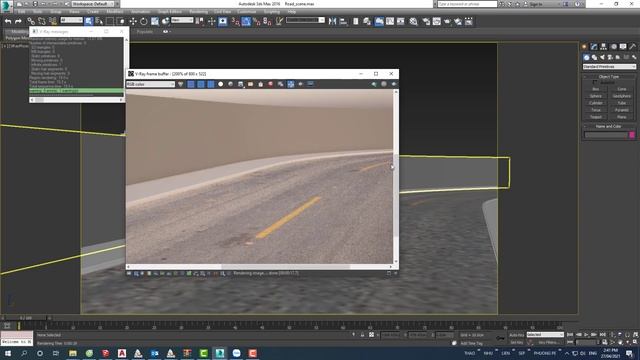This screenshot has width=640, height=360.
Task: Open Windows Start menu
Action: 7,353
